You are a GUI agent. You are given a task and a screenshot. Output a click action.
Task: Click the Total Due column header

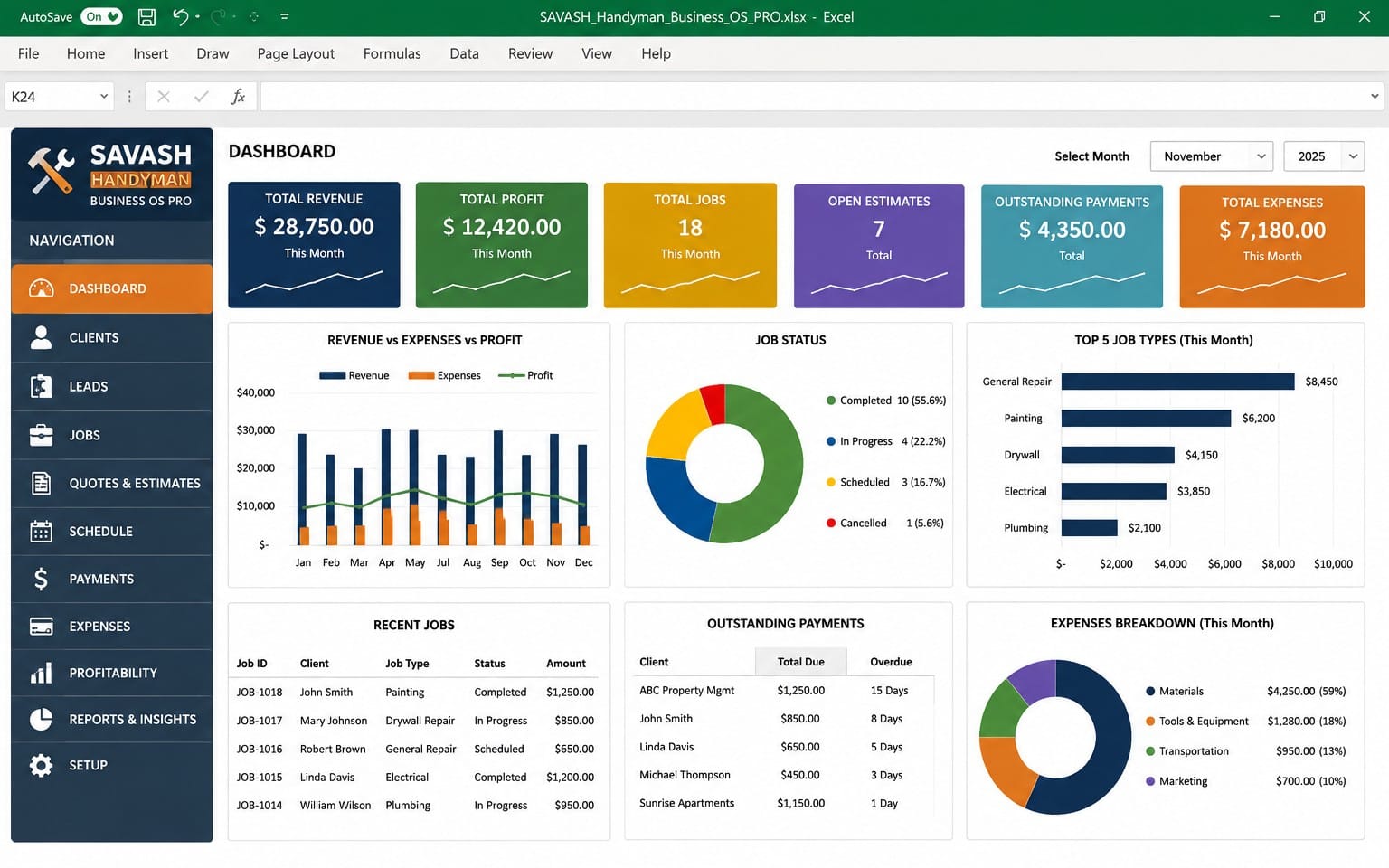(801, 662)
